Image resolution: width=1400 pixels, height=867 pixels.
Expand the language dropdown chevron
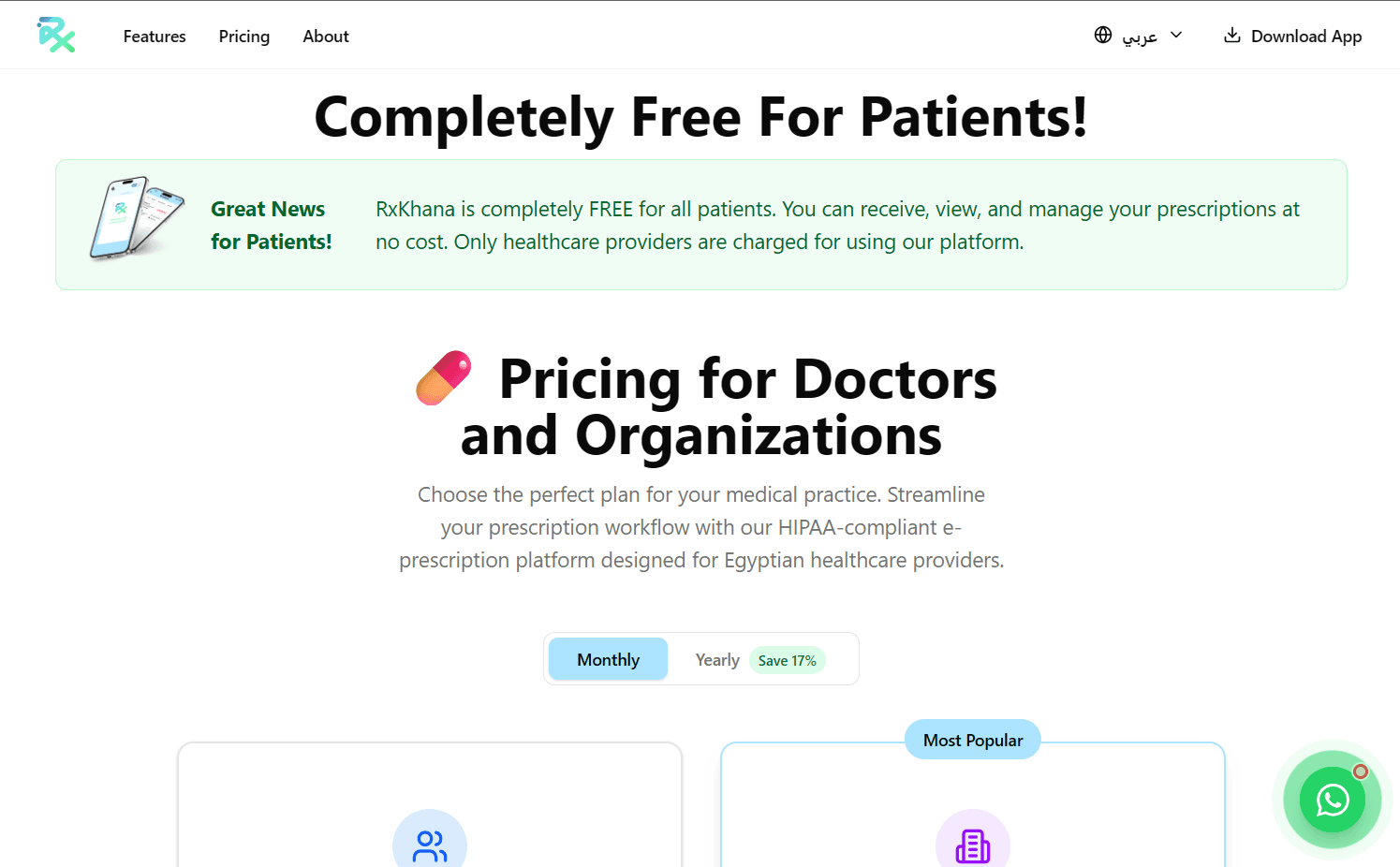pos(1176,36)
